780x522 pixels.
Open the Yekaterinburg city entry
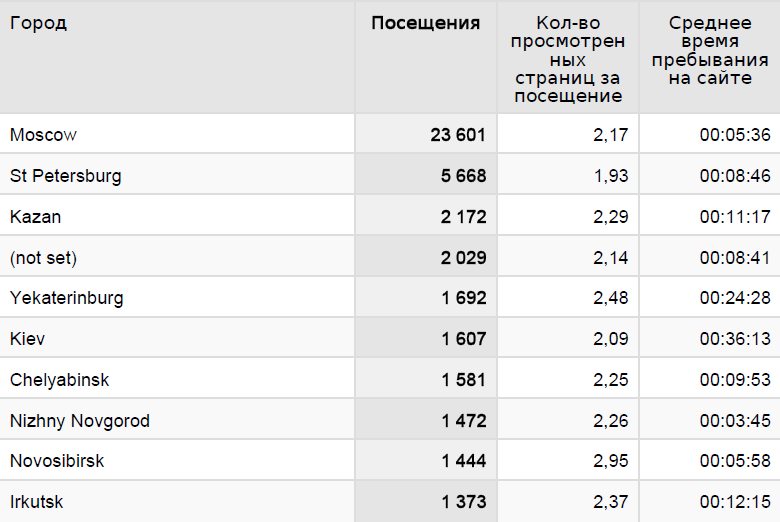pos(67,298)
